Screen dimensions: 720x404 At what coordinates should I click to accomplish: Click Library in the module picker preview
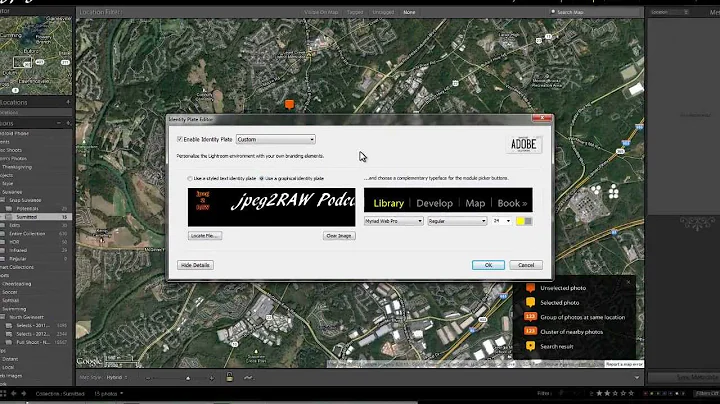pyautogui.click(x=388, y=203)
